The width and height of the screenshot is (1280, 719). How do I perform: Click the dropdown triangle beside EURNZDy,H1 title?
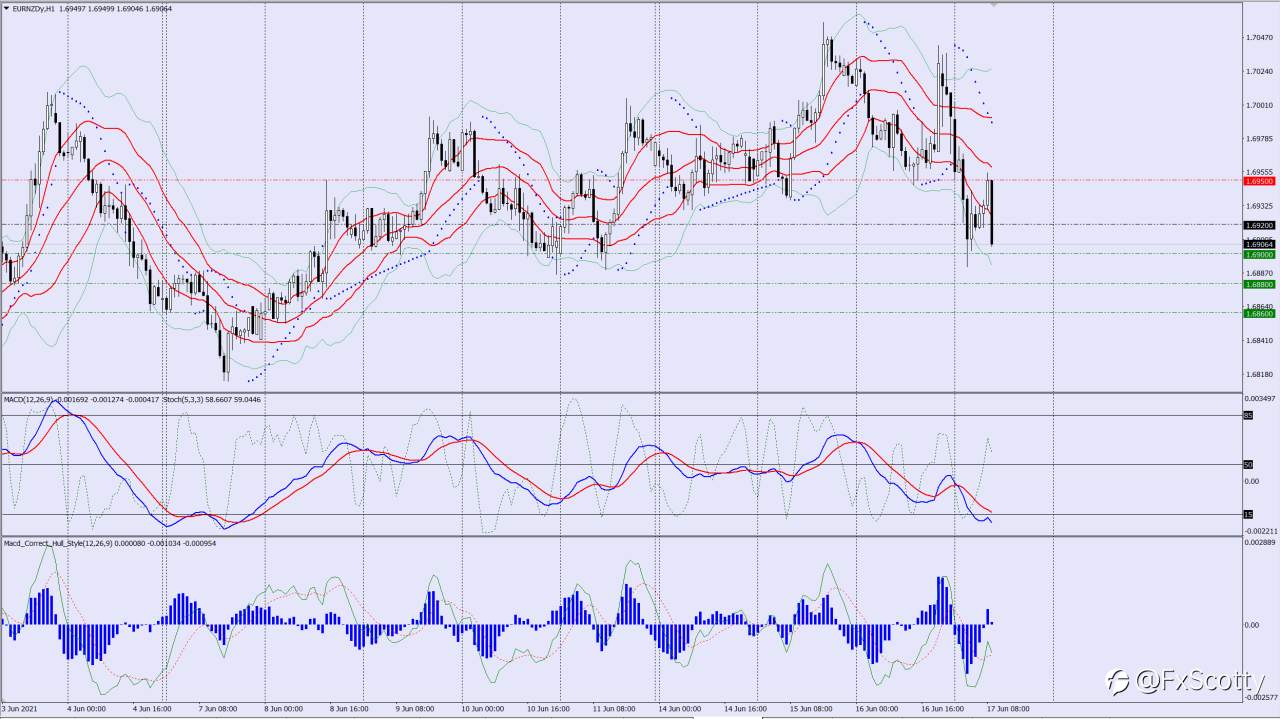(6, 8)
